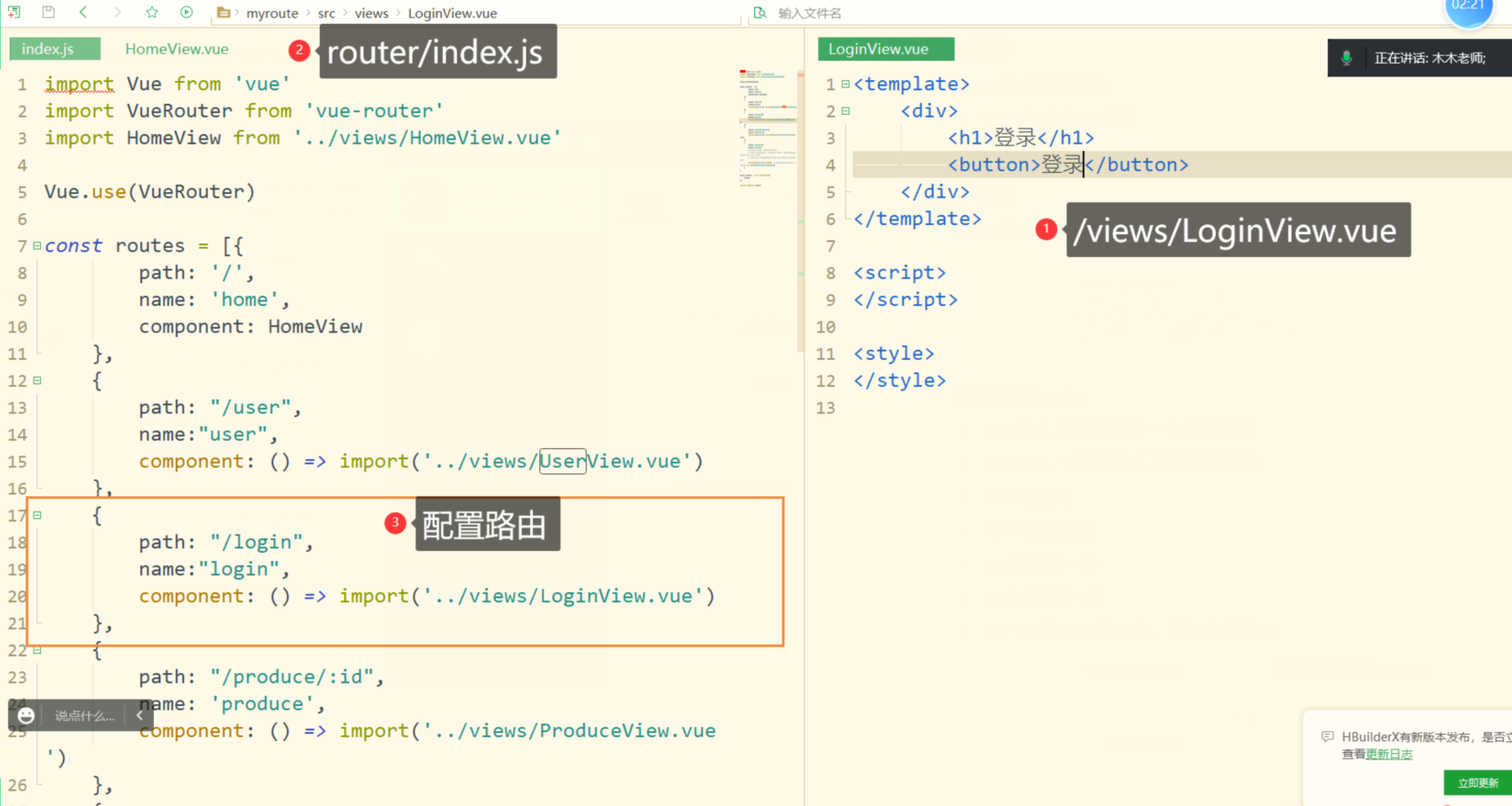Image resolution: width=1512 pixels, height=806 pixels.
Task: Click the </template> closing tag
Action: (917, 219)
